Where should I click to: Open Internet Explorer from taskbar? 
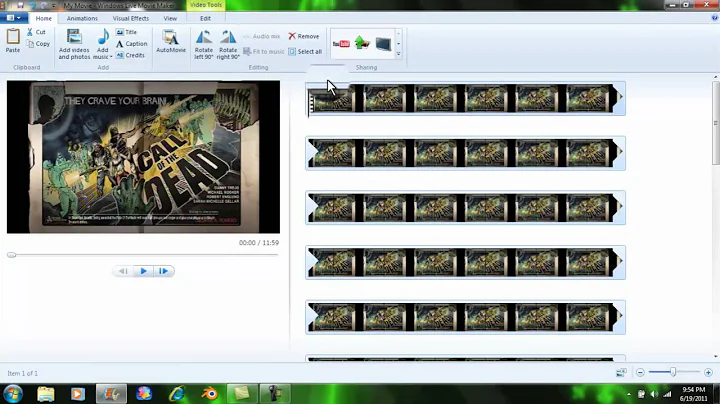(177, 394)
